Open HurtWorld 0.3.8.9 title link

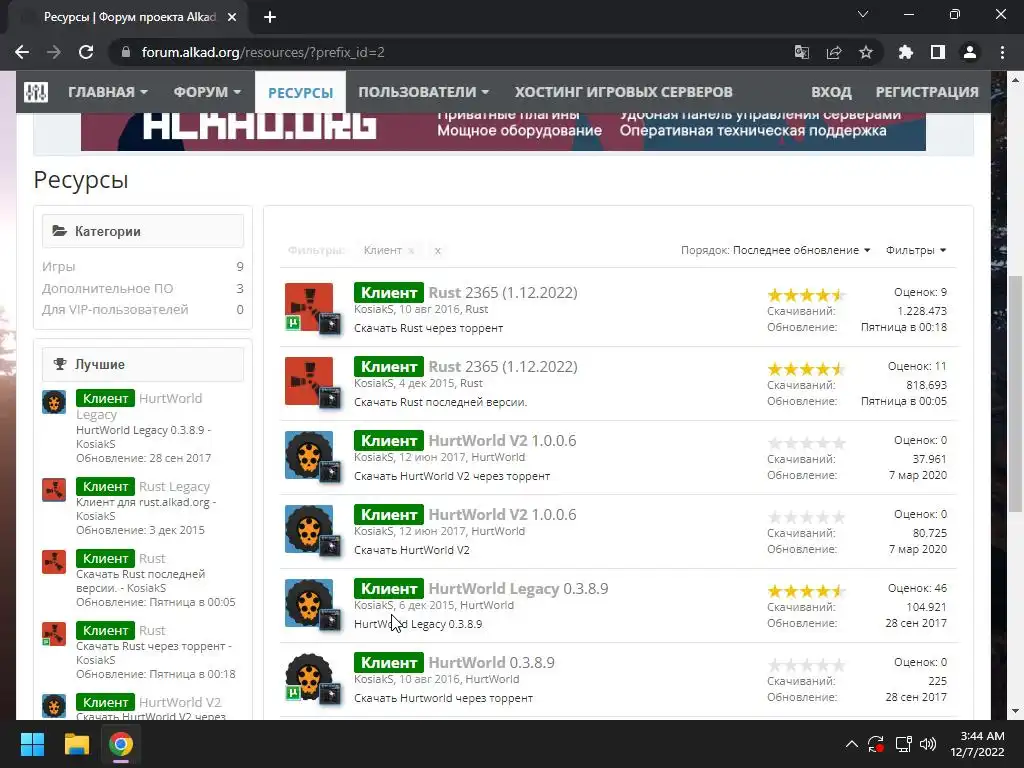(491, 663)
